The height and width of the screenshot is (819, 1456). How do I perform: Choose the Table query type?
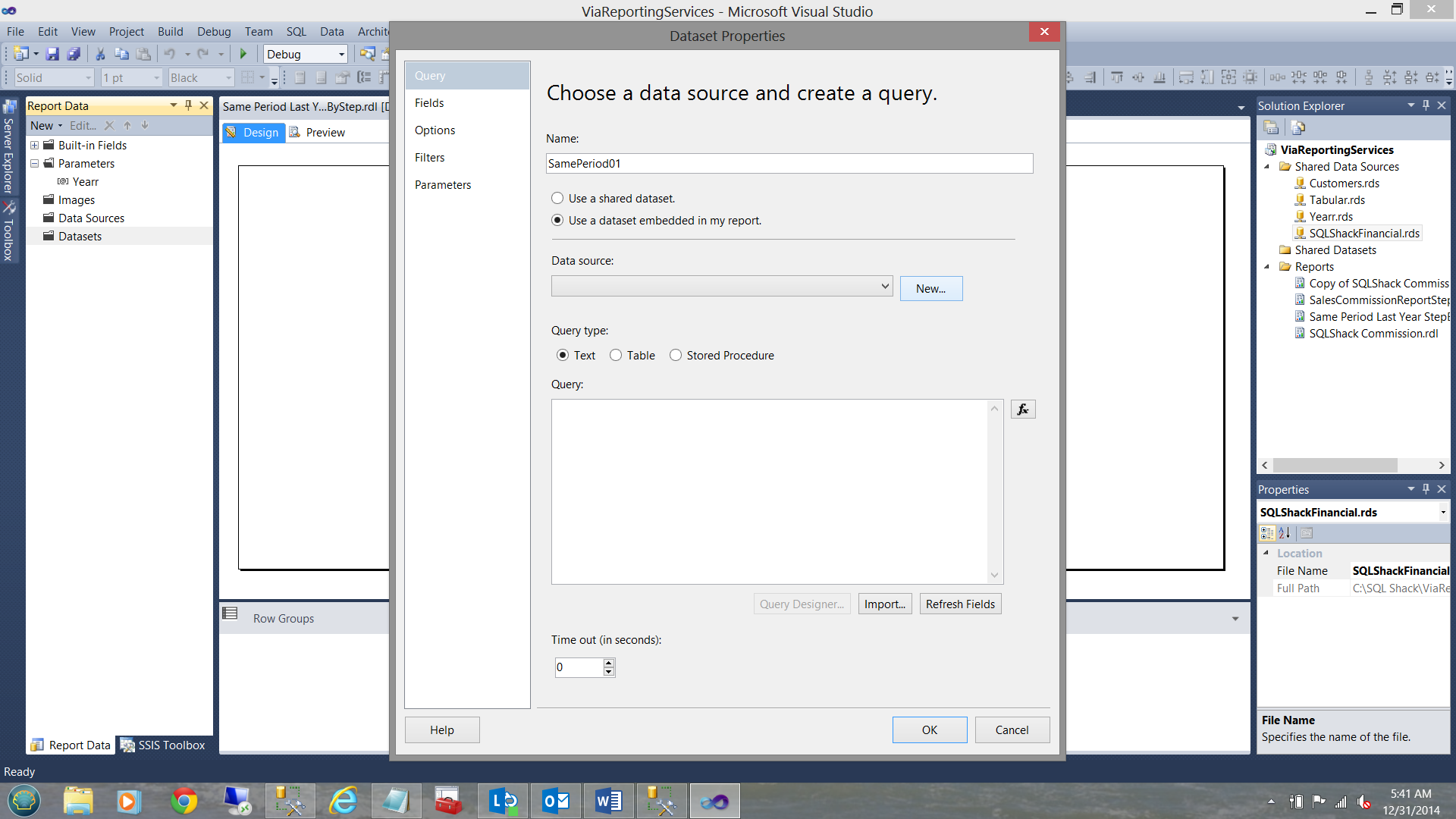coord(616,355)
